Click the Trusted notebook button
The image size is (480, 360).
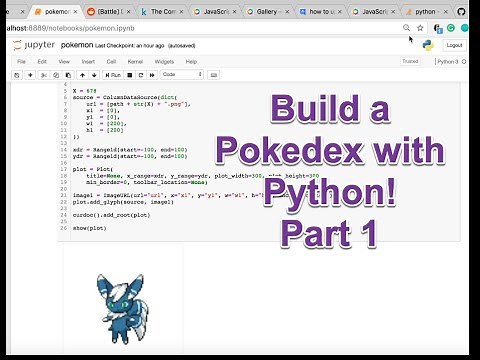[410, 61]
